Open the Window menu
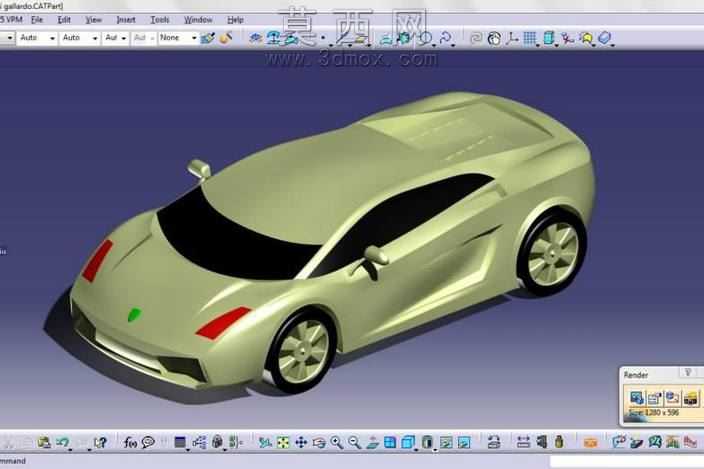704x469 pixels. tap(198, 20)
